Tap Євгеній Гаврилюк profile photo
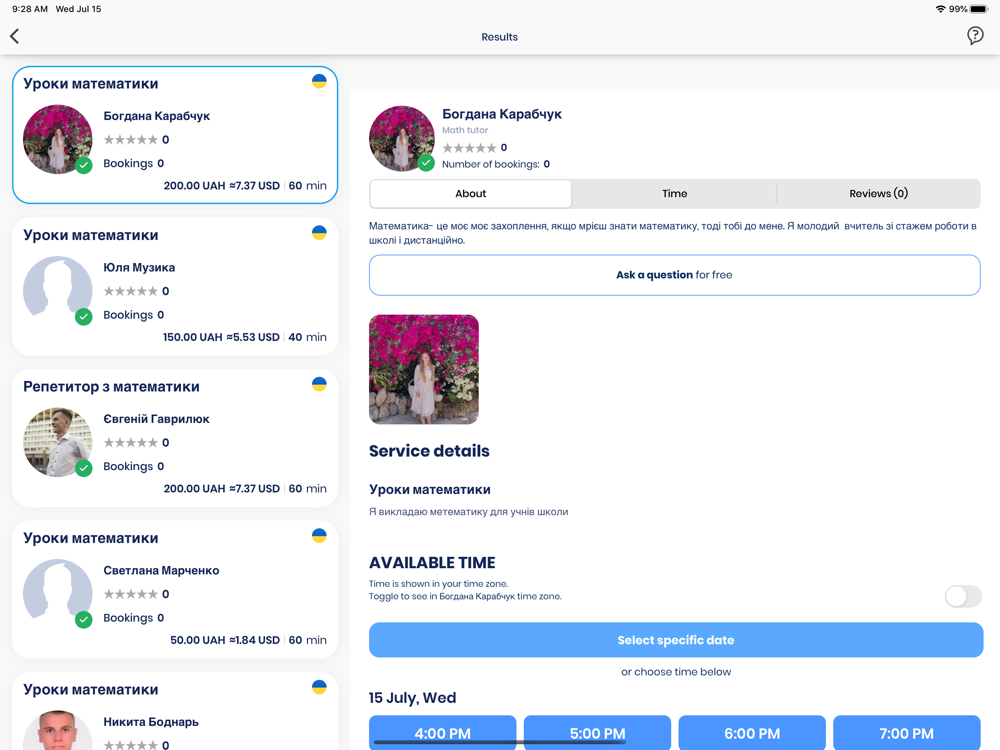The image size is (1000, 750). click(x=57, y=443)
